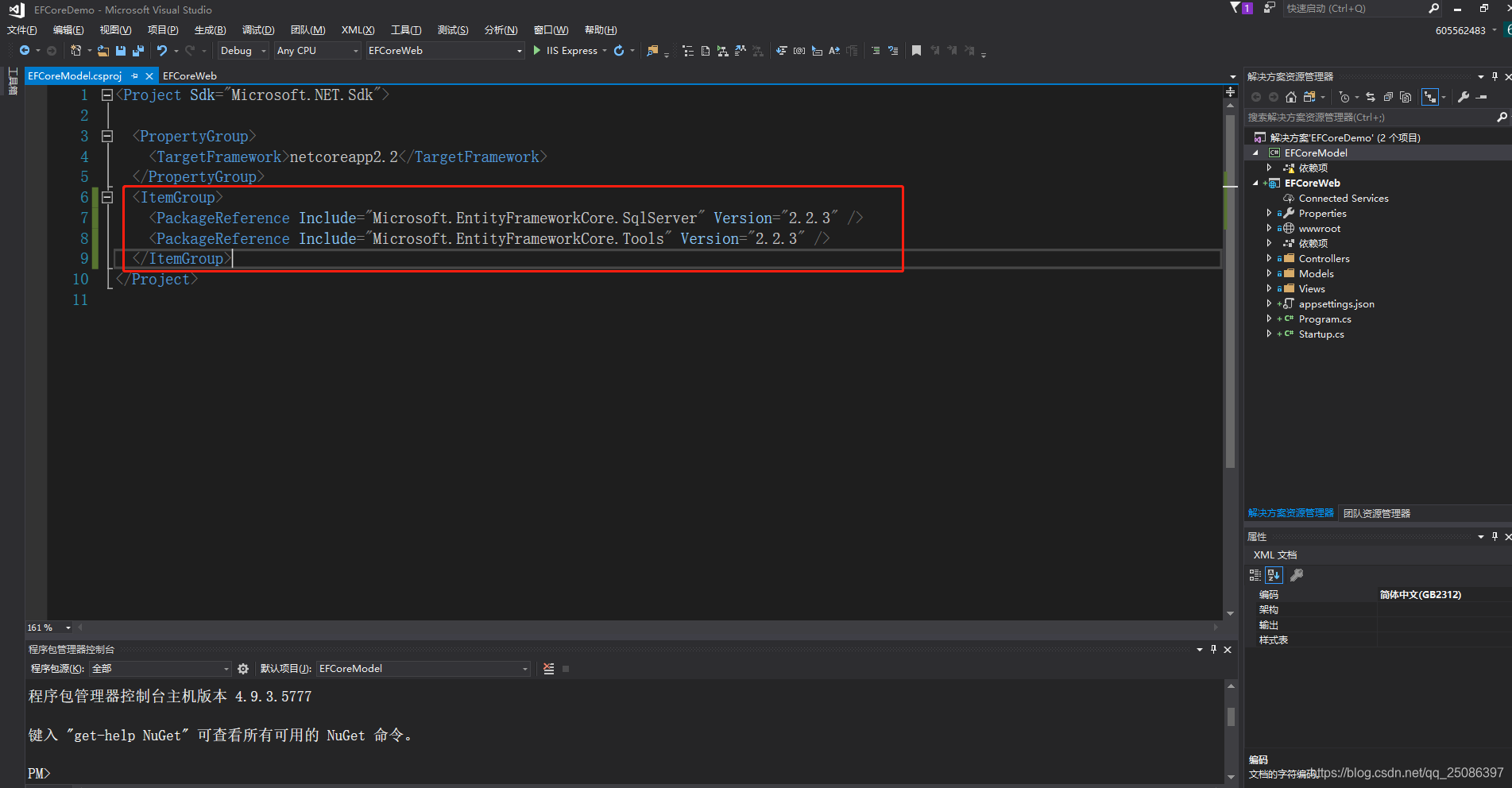Toggle auto-hide pin on Package Manager Console
The height and width of the screenshot is (788, 1512).
point(1213,650)
